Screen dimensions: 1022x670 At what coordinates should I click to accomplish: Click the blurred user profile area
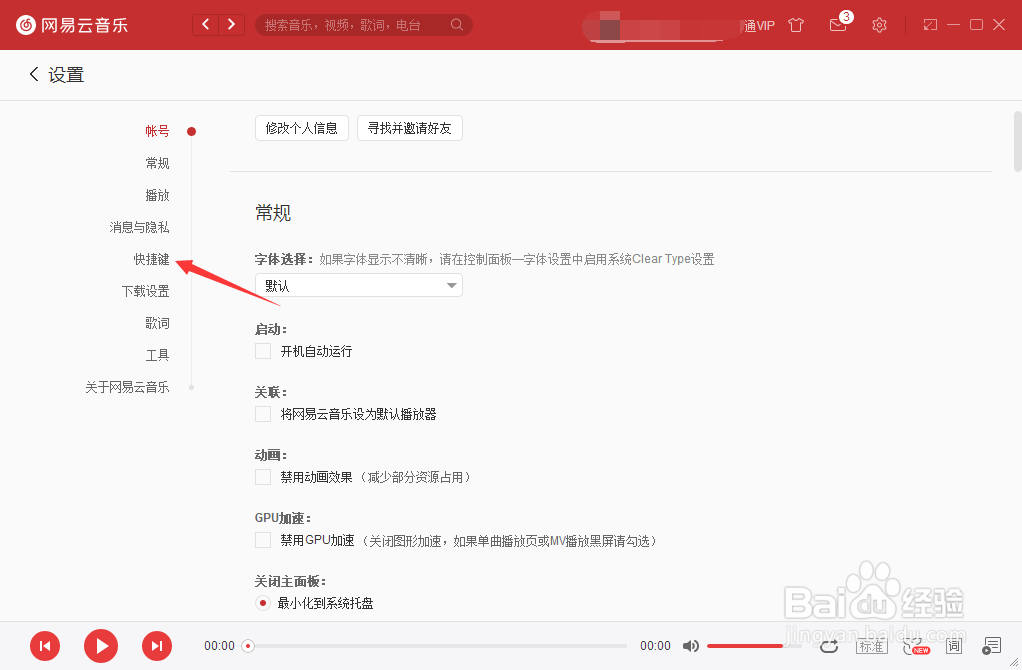pos(662,27)
